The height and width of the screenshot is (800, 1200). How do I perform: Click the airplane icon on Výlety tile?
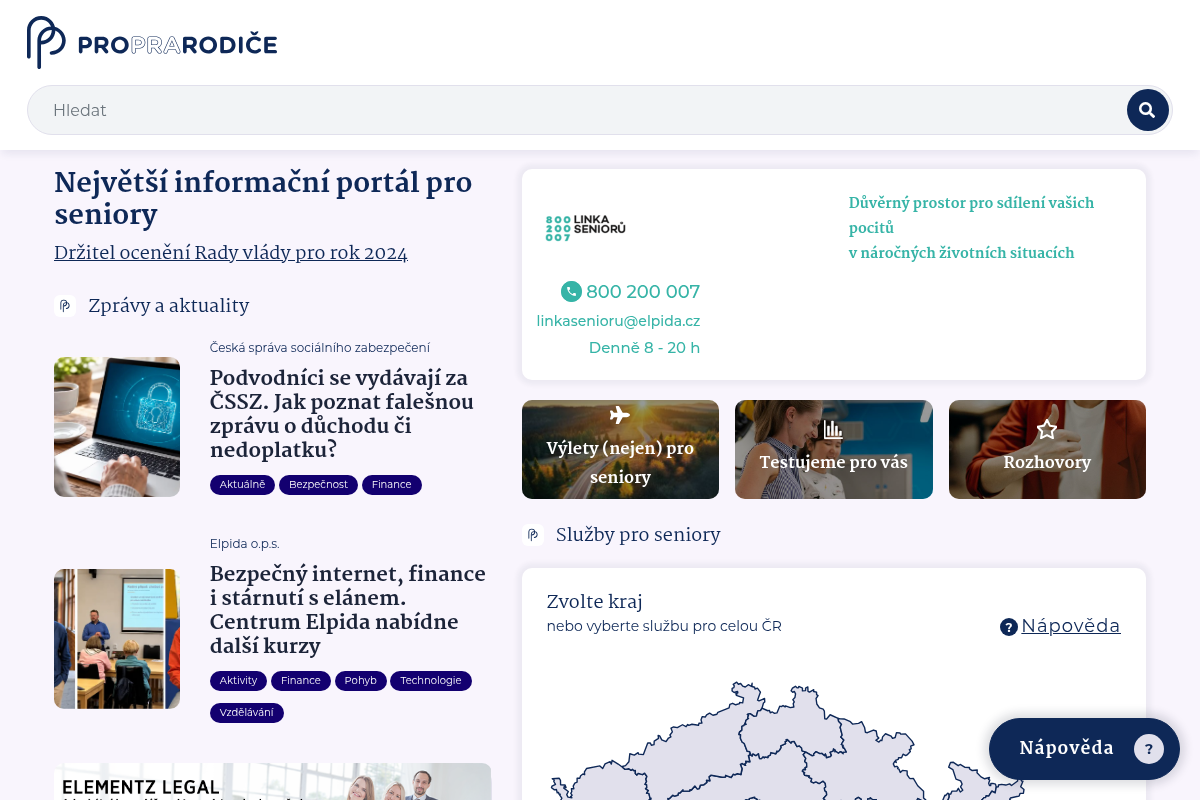coord(620,415)
